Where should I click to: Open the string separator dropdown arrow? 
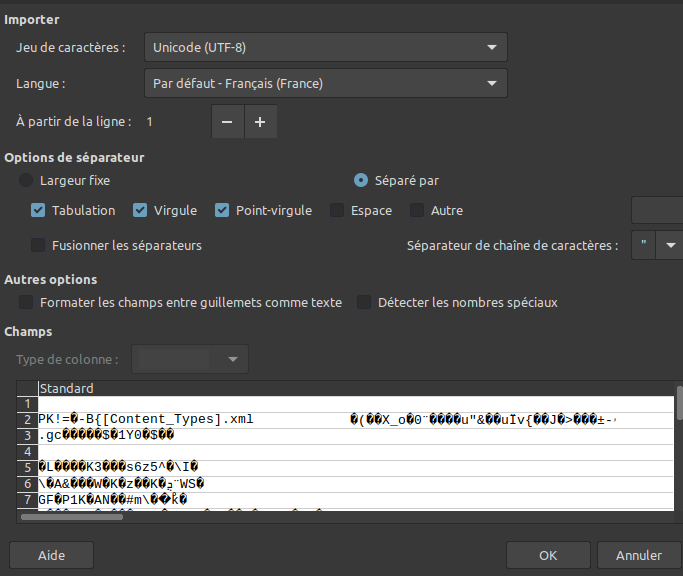click(670, 245)
